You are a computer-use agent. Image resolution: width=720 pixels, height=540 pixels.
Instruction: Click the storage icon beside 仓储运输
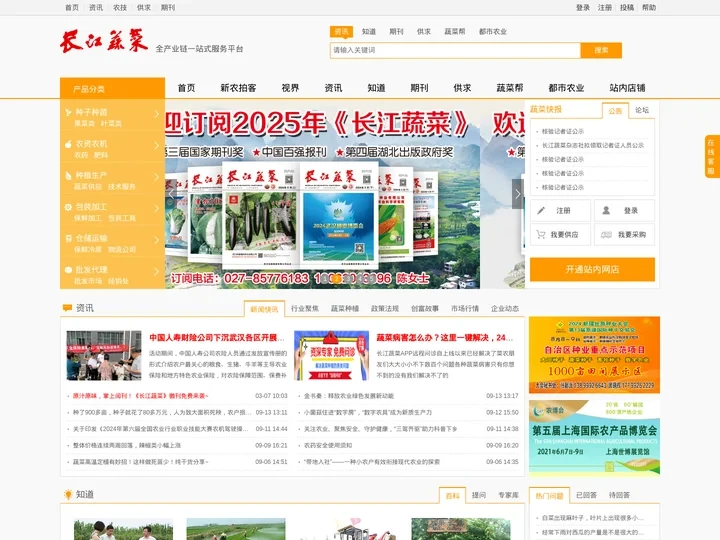pyautogui.click(x=68, y=238)
